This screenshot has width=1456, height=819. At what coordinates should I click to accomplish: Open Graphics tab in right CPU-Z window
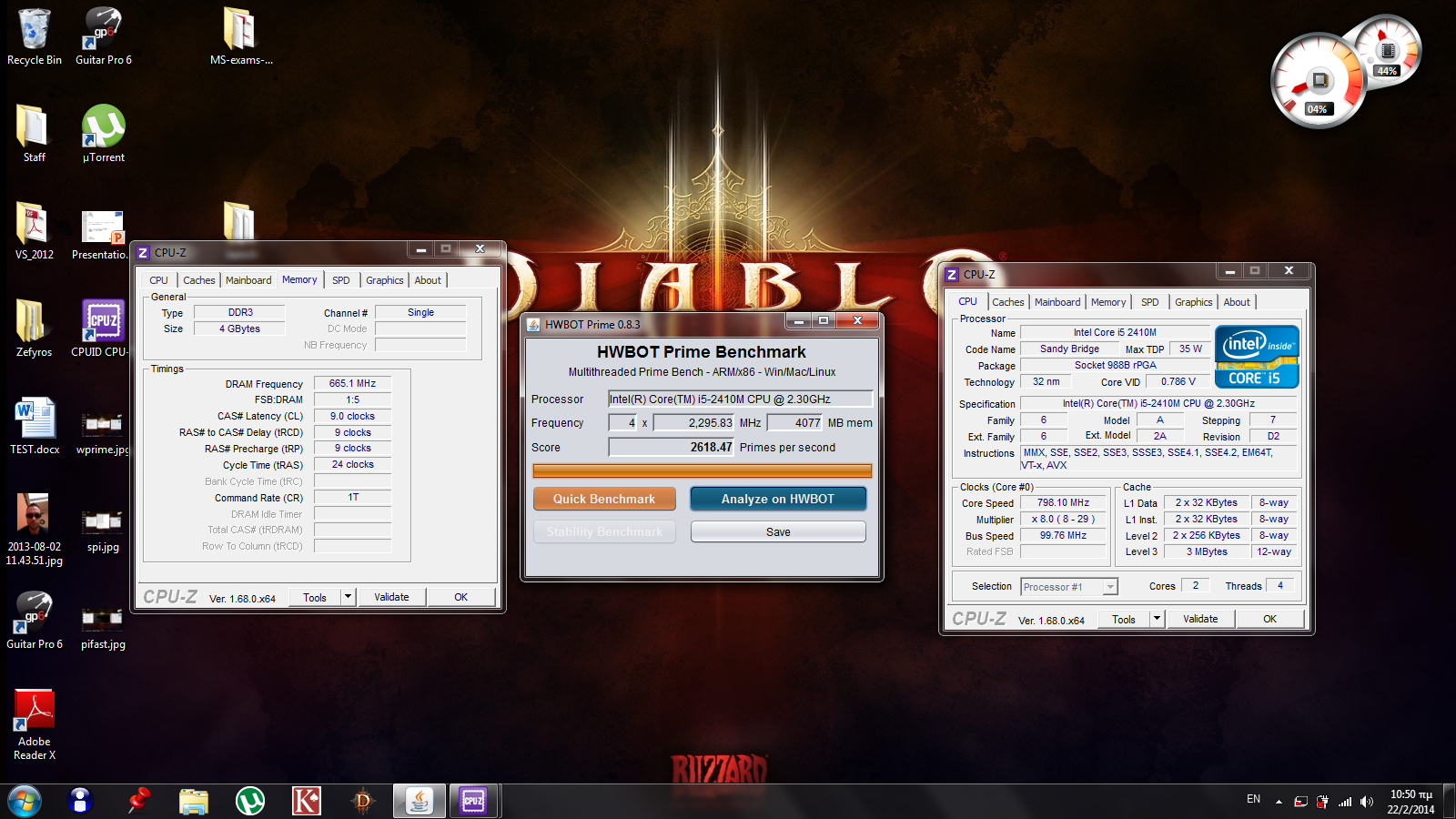(1194, 302)
